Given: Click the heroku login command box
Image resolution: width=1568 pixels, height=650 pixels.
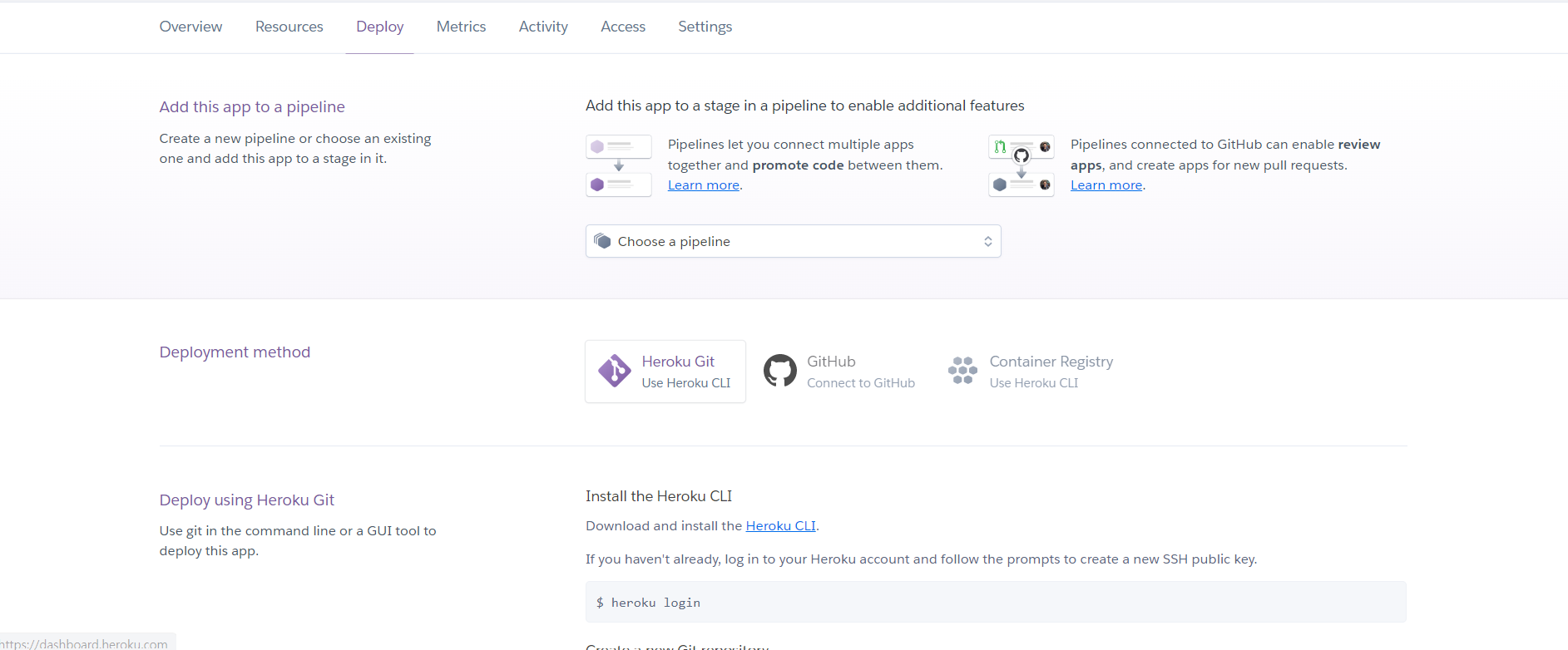Looking at the screenshot, I should (x=996, y=602).
